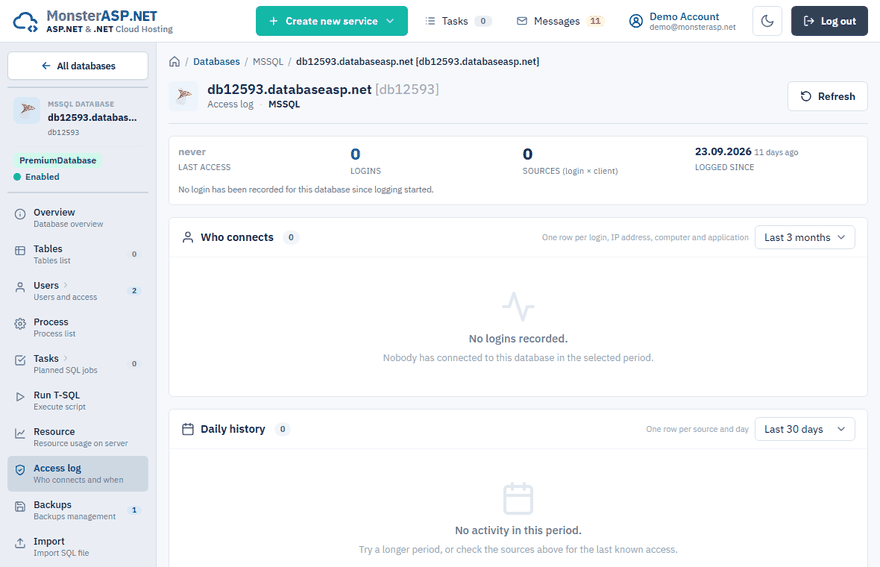Click the Enabled status indicator
Screen dimensions: 880x567
click(36, 177)
